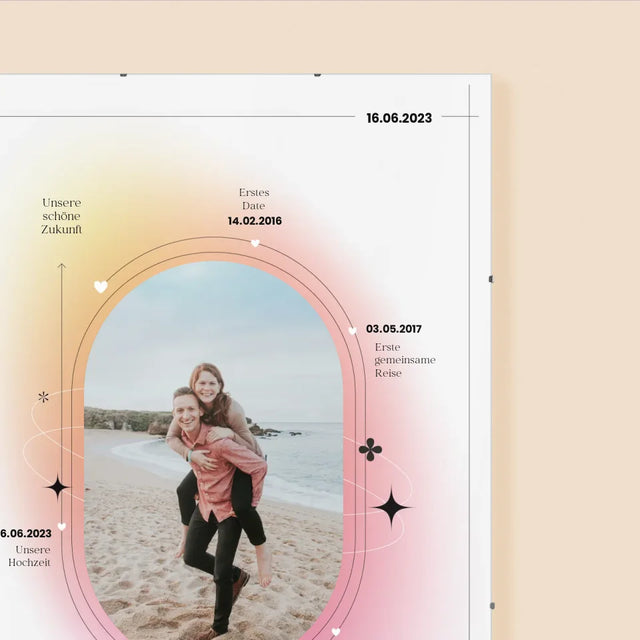Click the 14.02.2016 date text
The height and width of the screenshot is (640, 640).
tap(254, 221)
